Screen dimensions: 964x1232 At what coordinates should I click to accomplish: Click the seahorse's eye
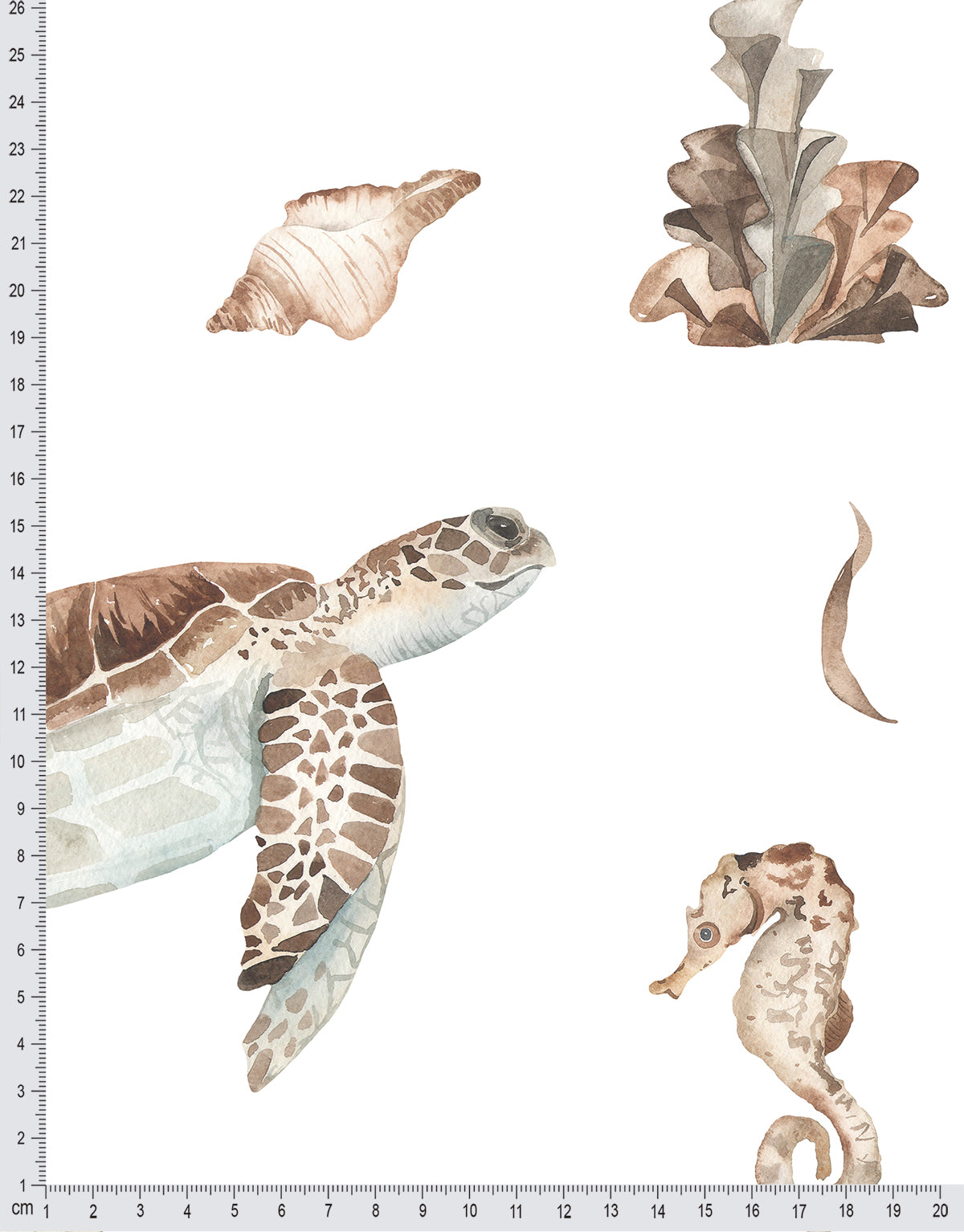tap(706, 933)
